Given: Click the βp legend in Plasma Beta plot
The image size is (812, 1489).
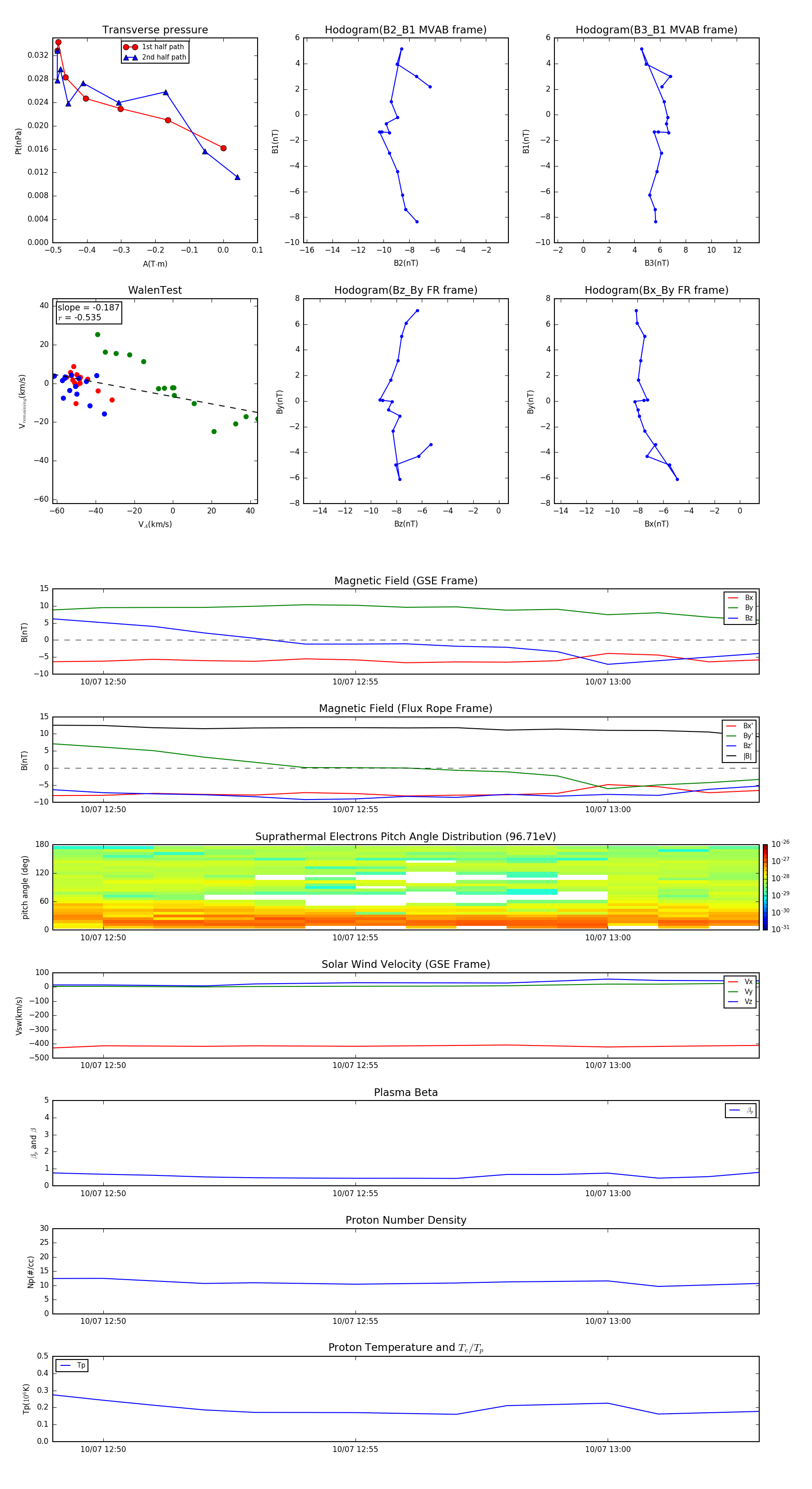Looking at the screenshot, I should click(741, 1110).
